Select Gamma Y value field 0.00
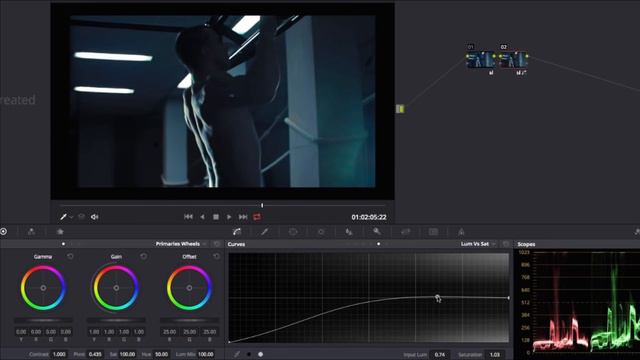This screenshot has height=360, width=640. (21, 332)
